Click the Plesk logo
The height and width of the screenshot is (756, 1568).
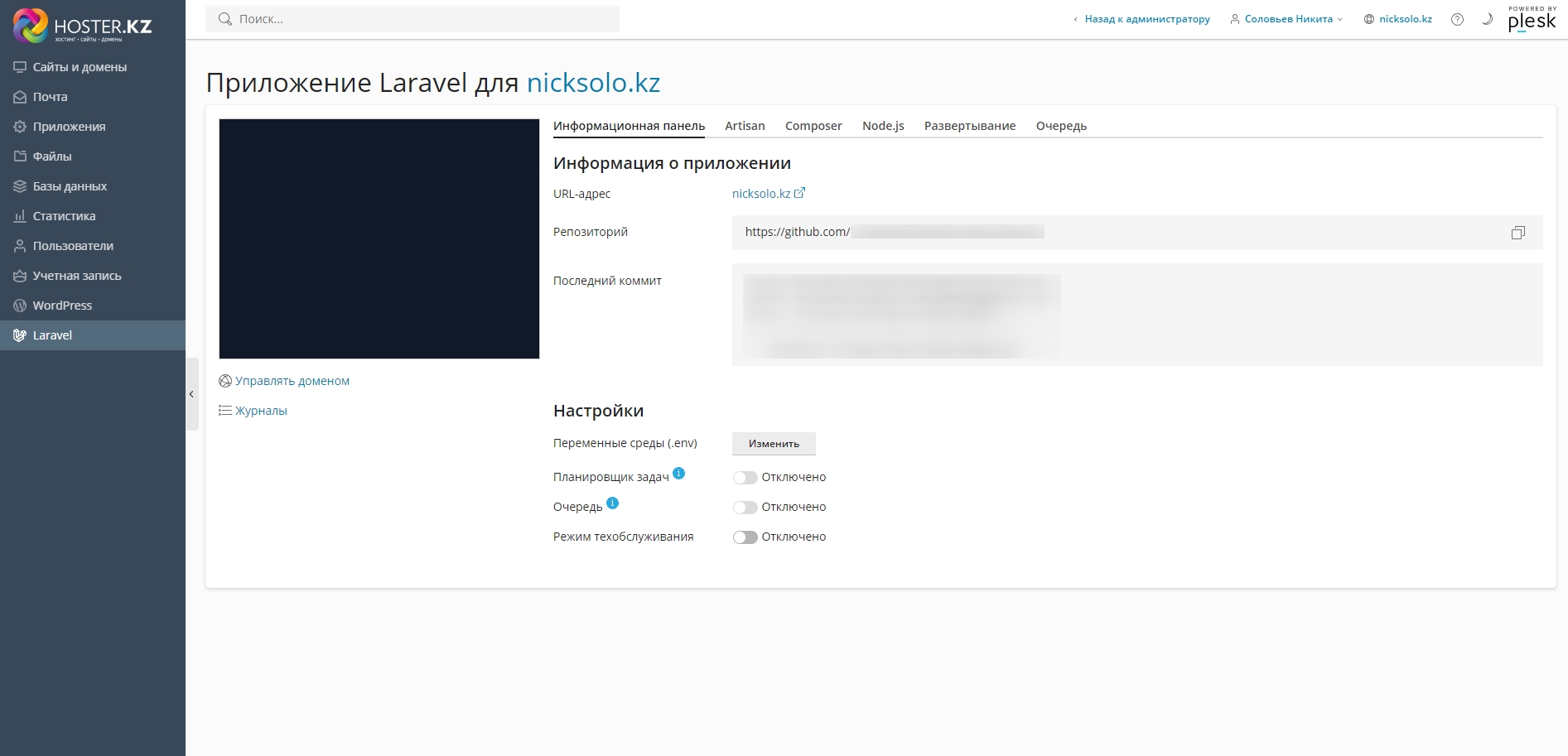pyautogui.click(x=1532, y=19)
